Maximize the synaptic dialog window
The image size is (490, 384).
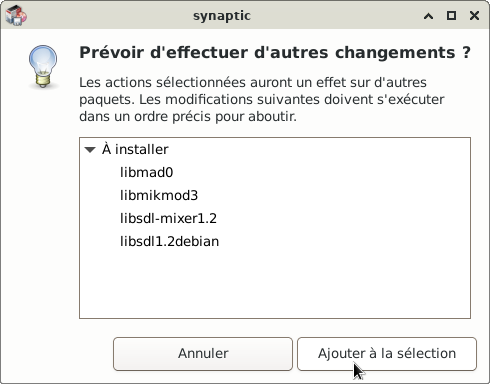(451, 16)
